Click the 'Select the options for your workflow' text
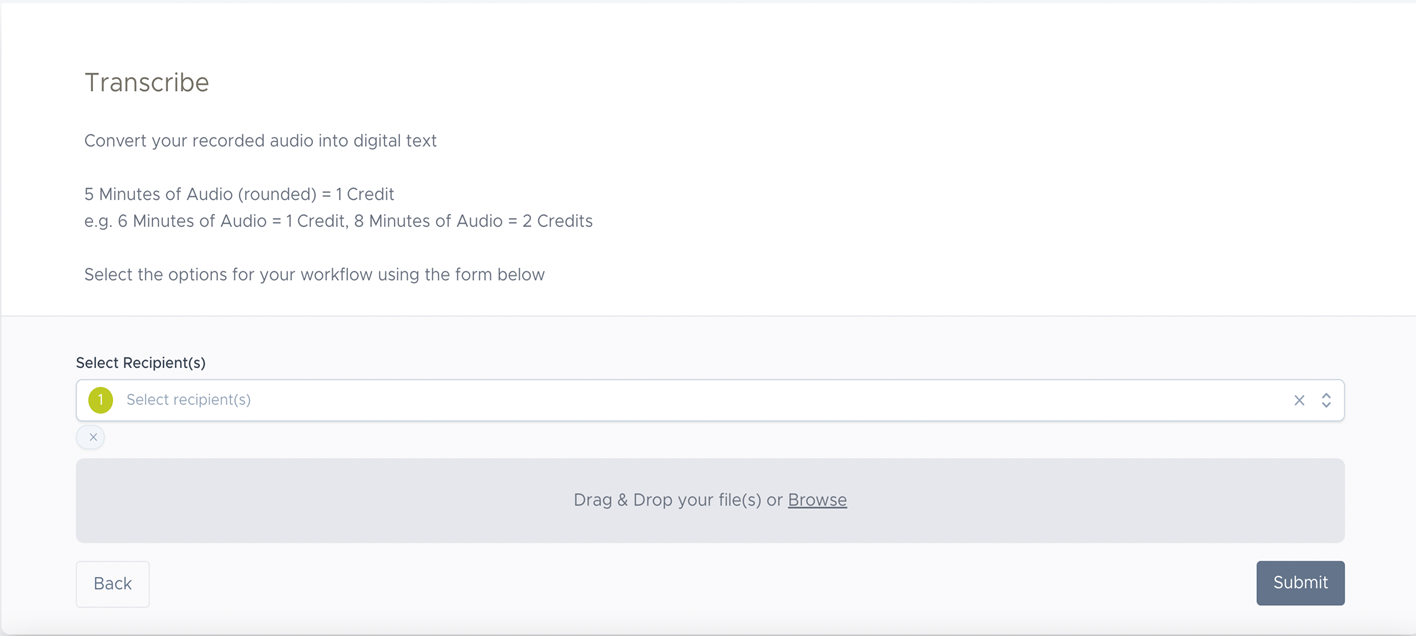1416x636 pixels. (314, 275)
